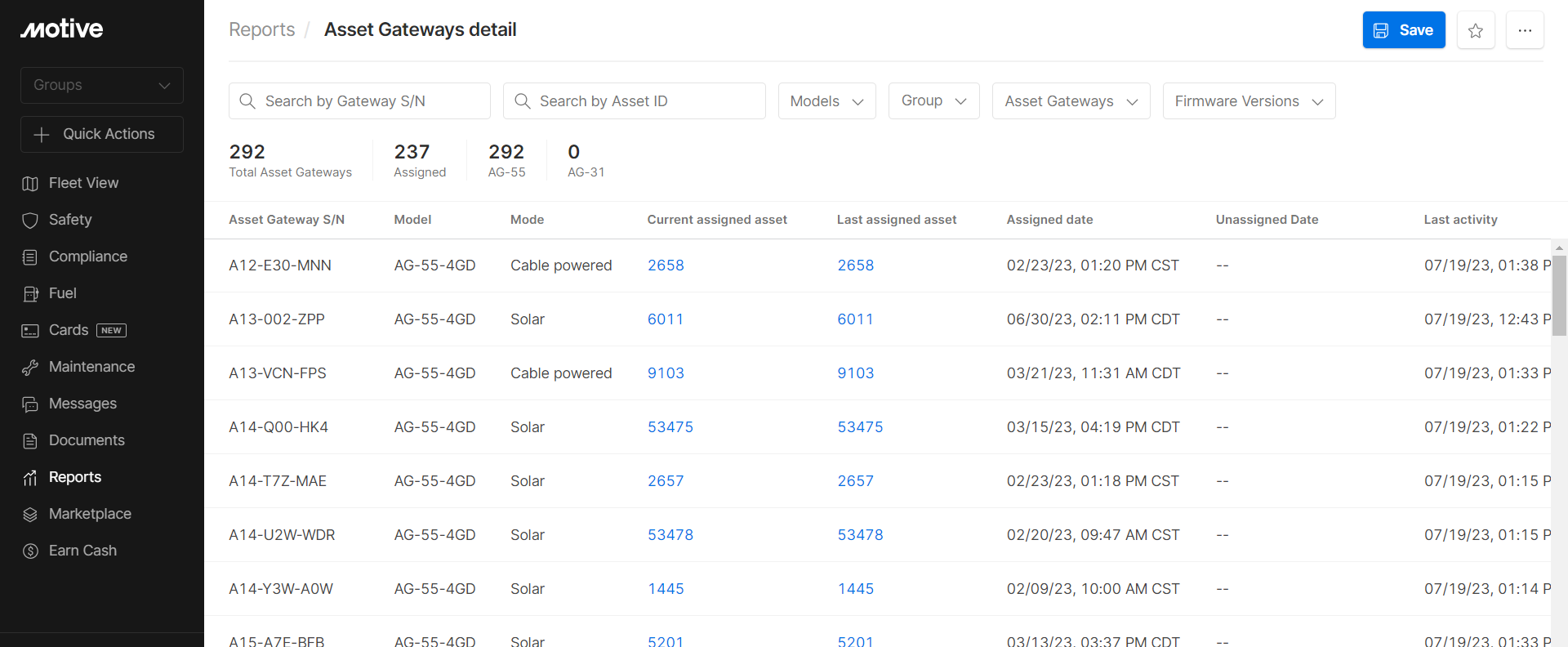This screenshot has height=647, width=1568.
Task: Click assigned date 02/20/23, 09:47 AM CST
Action: tap(1093, 535)
